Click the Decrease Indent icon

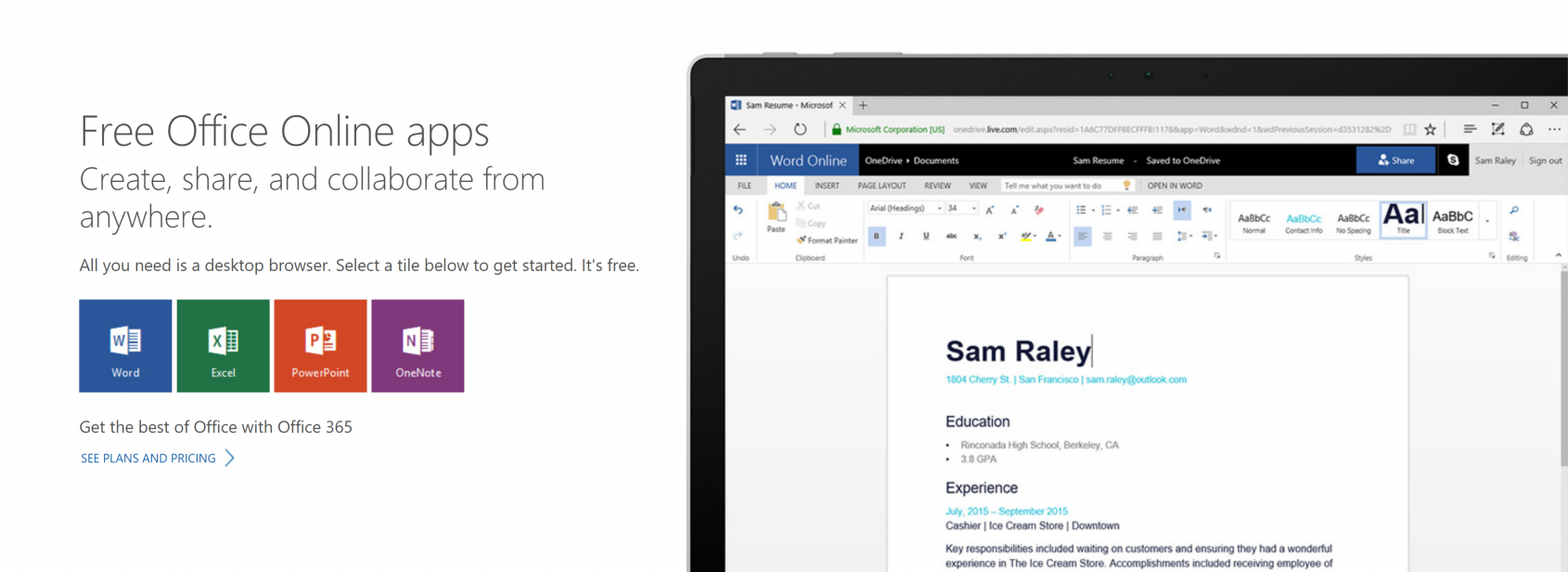pos(1133,211)
